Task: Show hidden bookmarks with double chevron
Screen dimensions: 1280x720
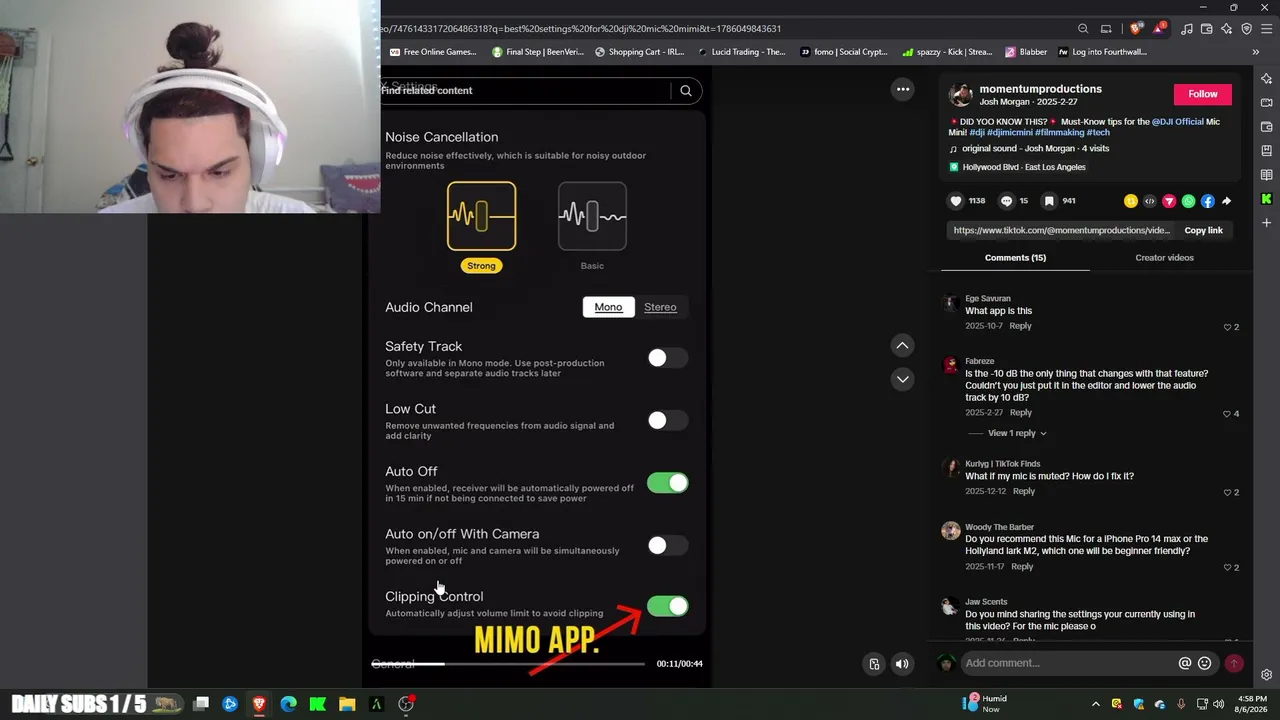Action: pos(1256,52)
